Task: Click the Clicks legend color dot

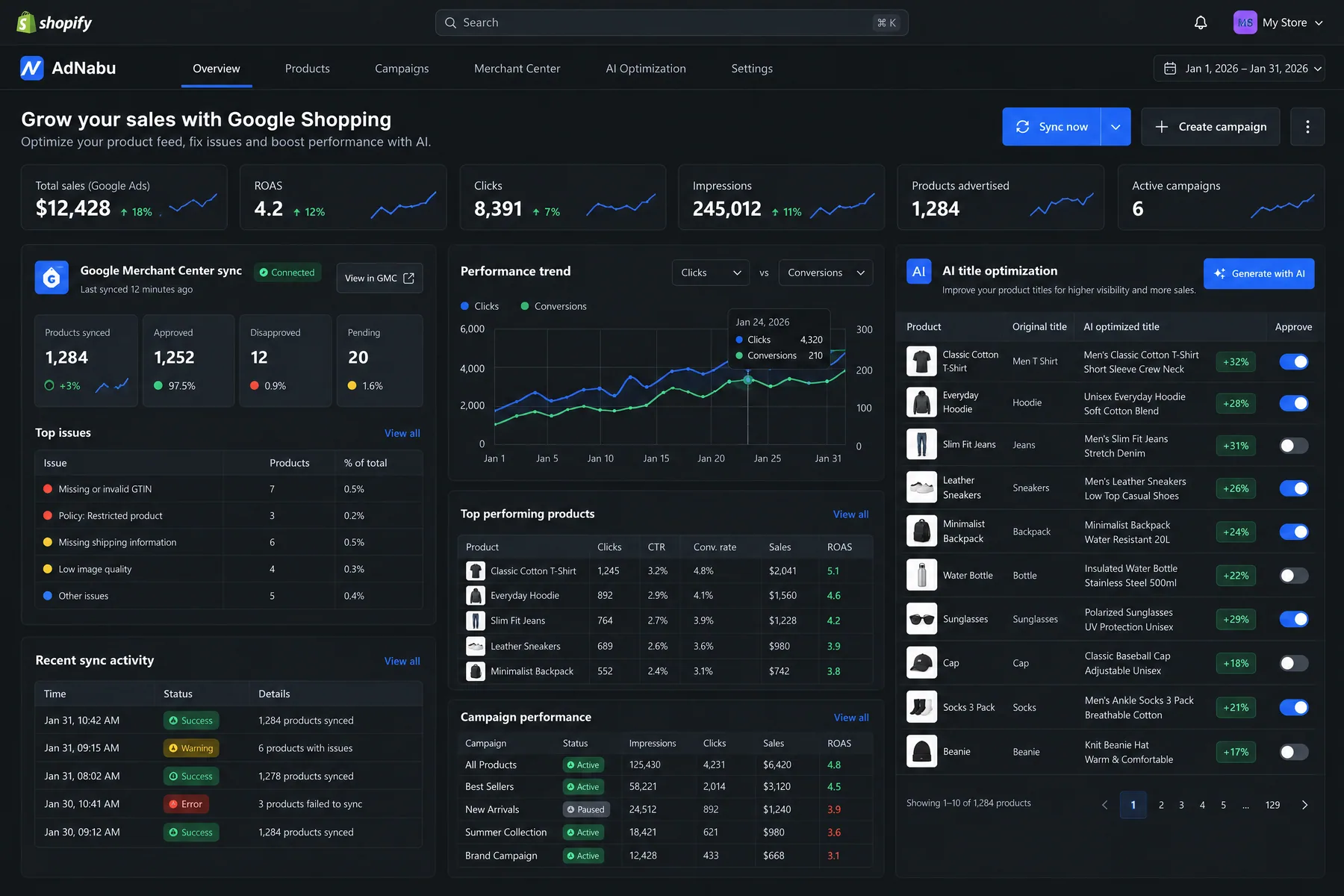Action: point(465,306)
